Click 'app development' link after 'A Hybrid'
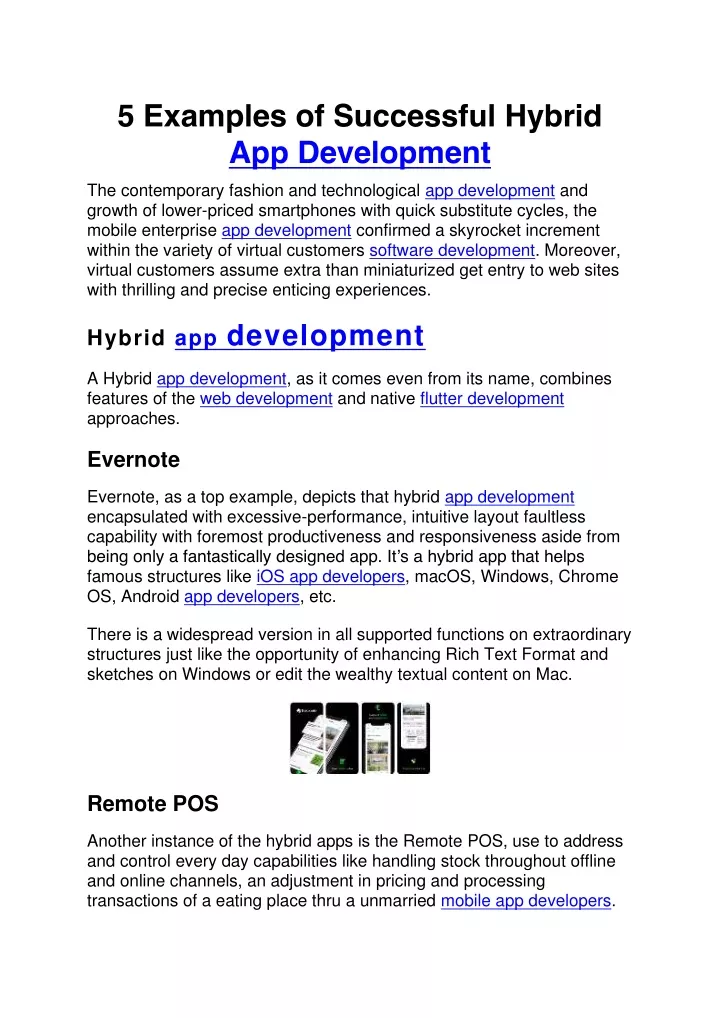The image size is (720, 1018). point(221,379)
